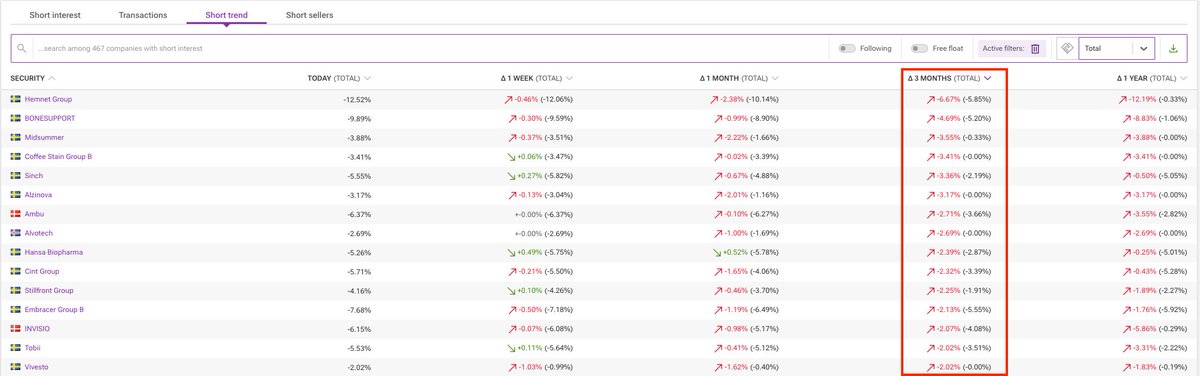Click the company search input field
The height and width of the screenshot is (376, 1200).
(430, 48)
